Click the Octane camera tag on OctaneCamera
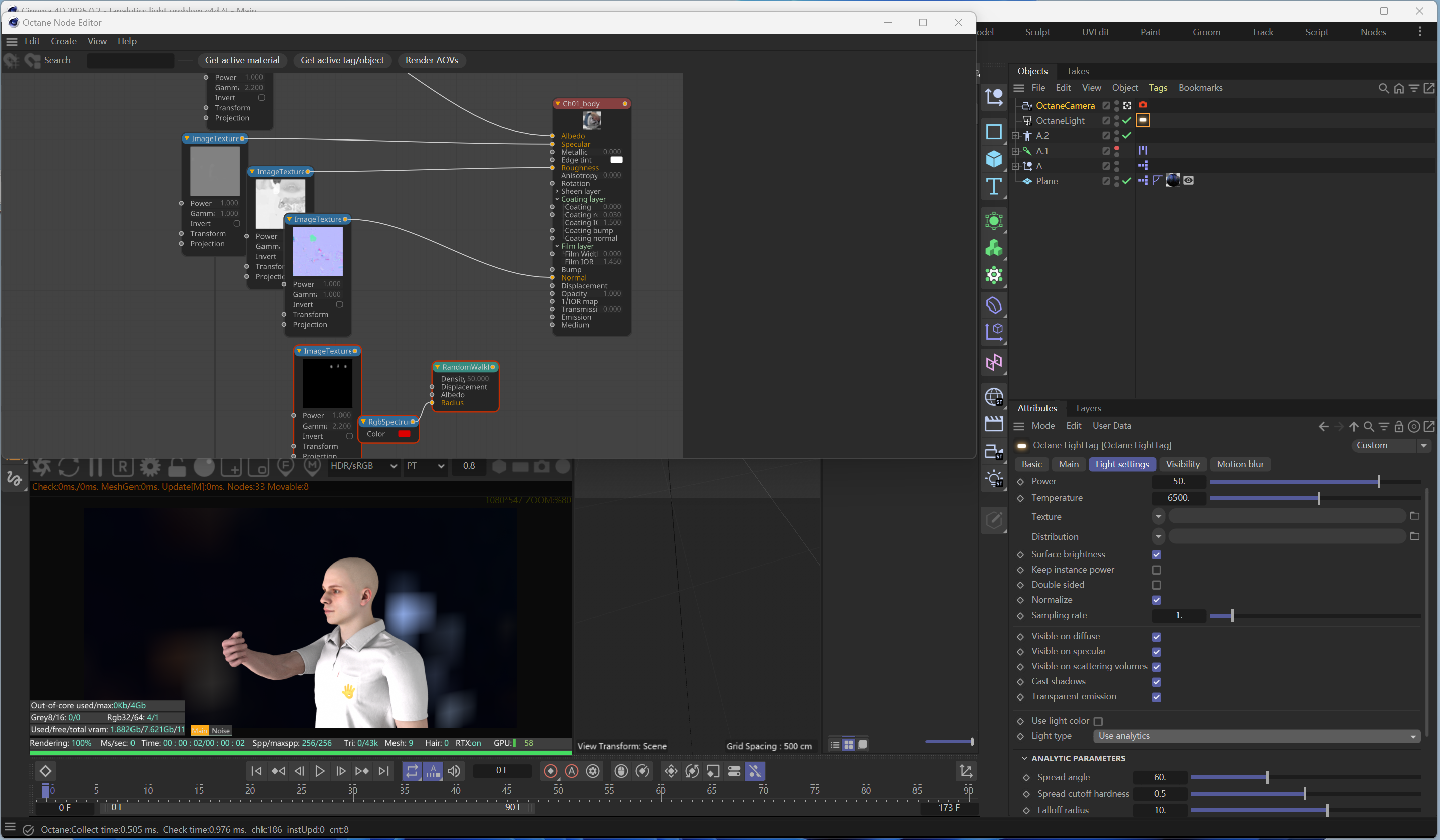The width and height of the screenshot is (1440, 840). point(1143,105)
